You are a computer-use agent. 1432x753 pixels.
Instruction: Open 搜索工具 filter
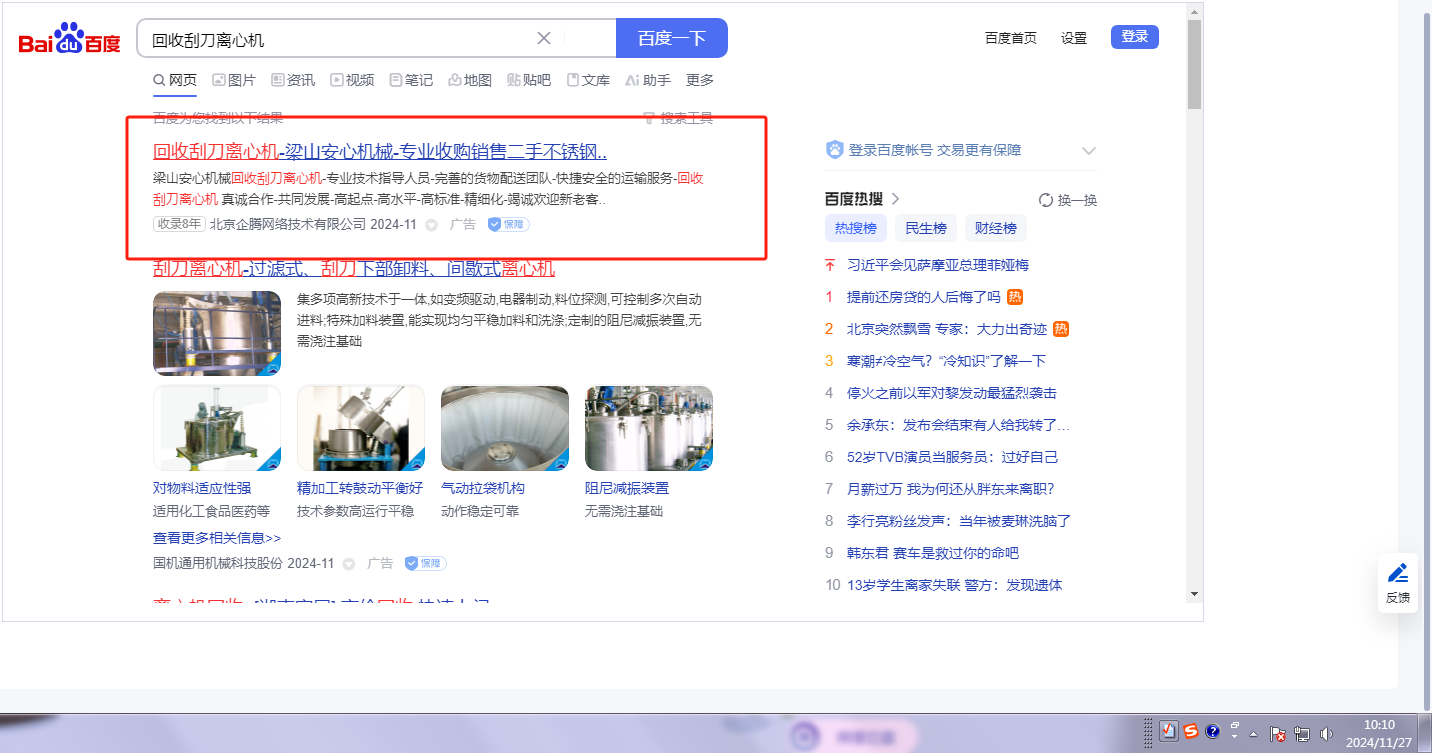point(678,118)
